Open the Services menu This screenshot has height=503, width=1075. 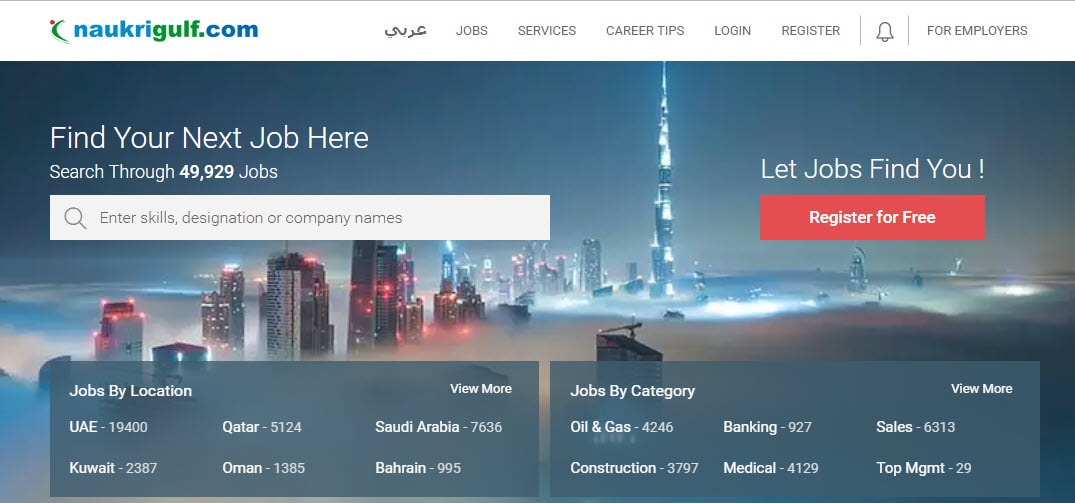pyautogui.click(x=546, y=31)
